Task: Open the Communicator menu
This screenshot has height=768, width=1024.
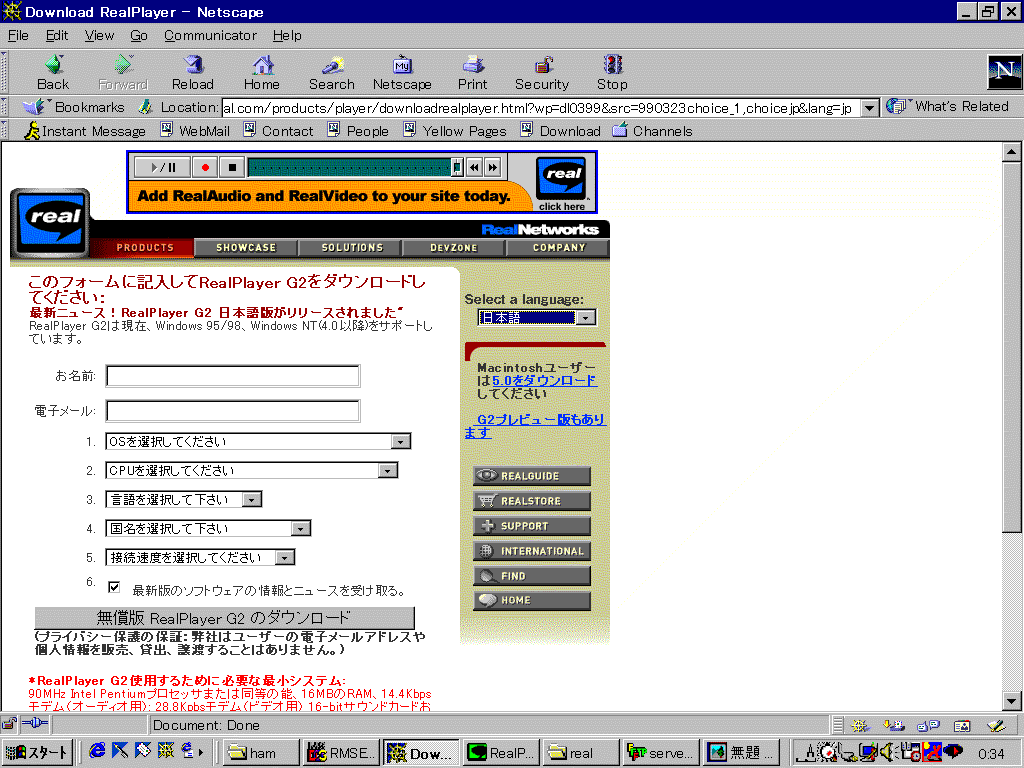Action: point(210,35)
